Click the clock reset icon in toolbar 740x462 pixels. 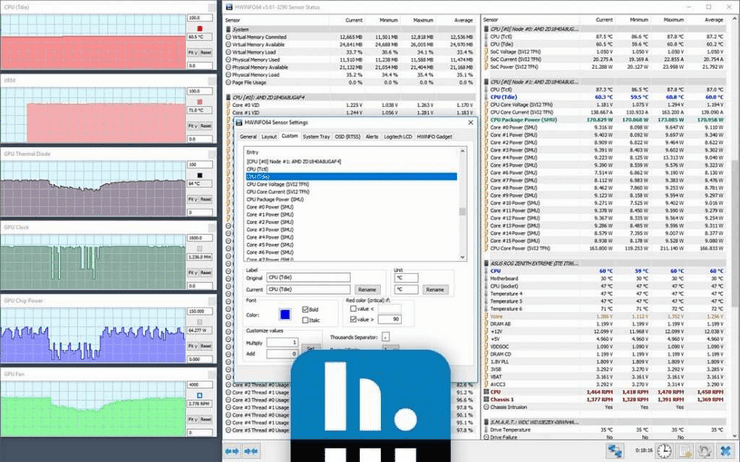664,450
